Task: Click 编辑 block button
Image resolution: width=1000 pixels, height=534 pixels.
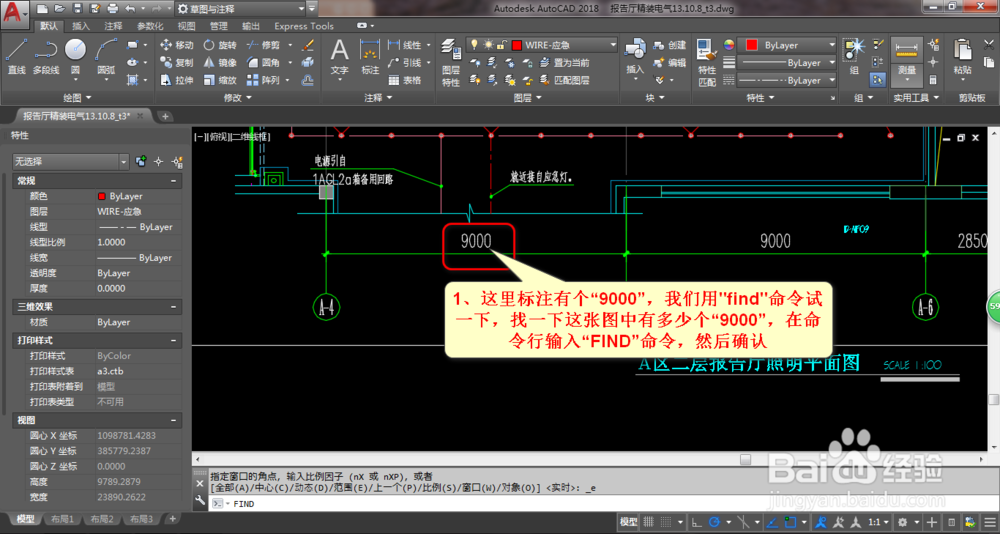Action: [x=670, y=63]
